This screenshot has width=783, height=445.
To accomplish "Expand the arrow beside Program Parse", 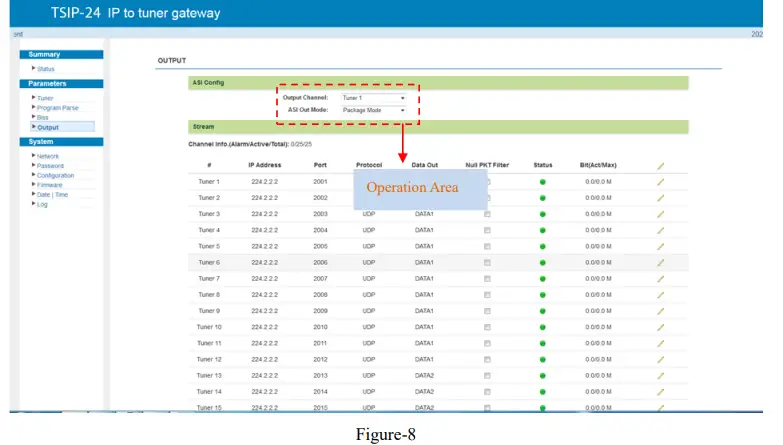I will click(x=33, y=107).
